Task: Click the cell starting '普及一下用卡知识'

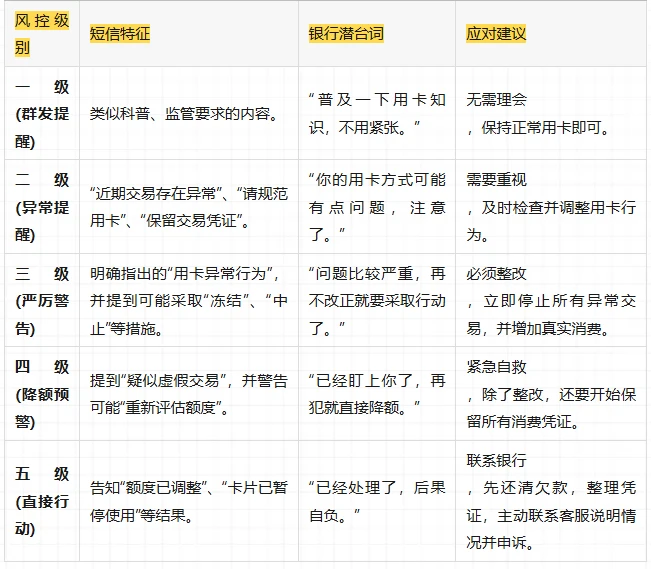Action: tap(377, 113)
